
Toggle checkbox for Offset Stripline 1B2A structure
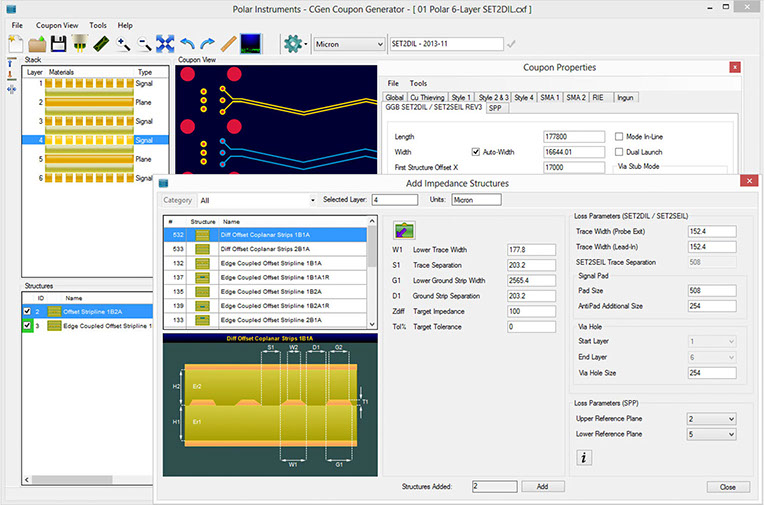pyautogui.click(x=27, y=312)
